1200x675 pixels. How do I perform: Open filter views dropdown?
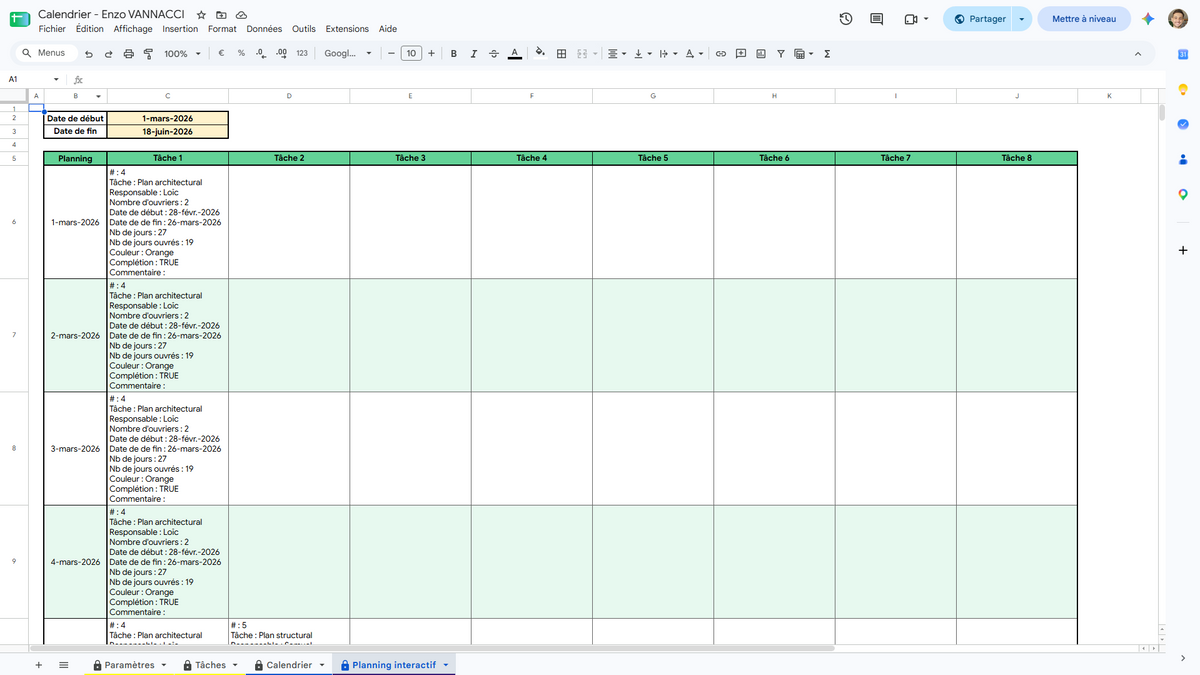coord(803,53)
